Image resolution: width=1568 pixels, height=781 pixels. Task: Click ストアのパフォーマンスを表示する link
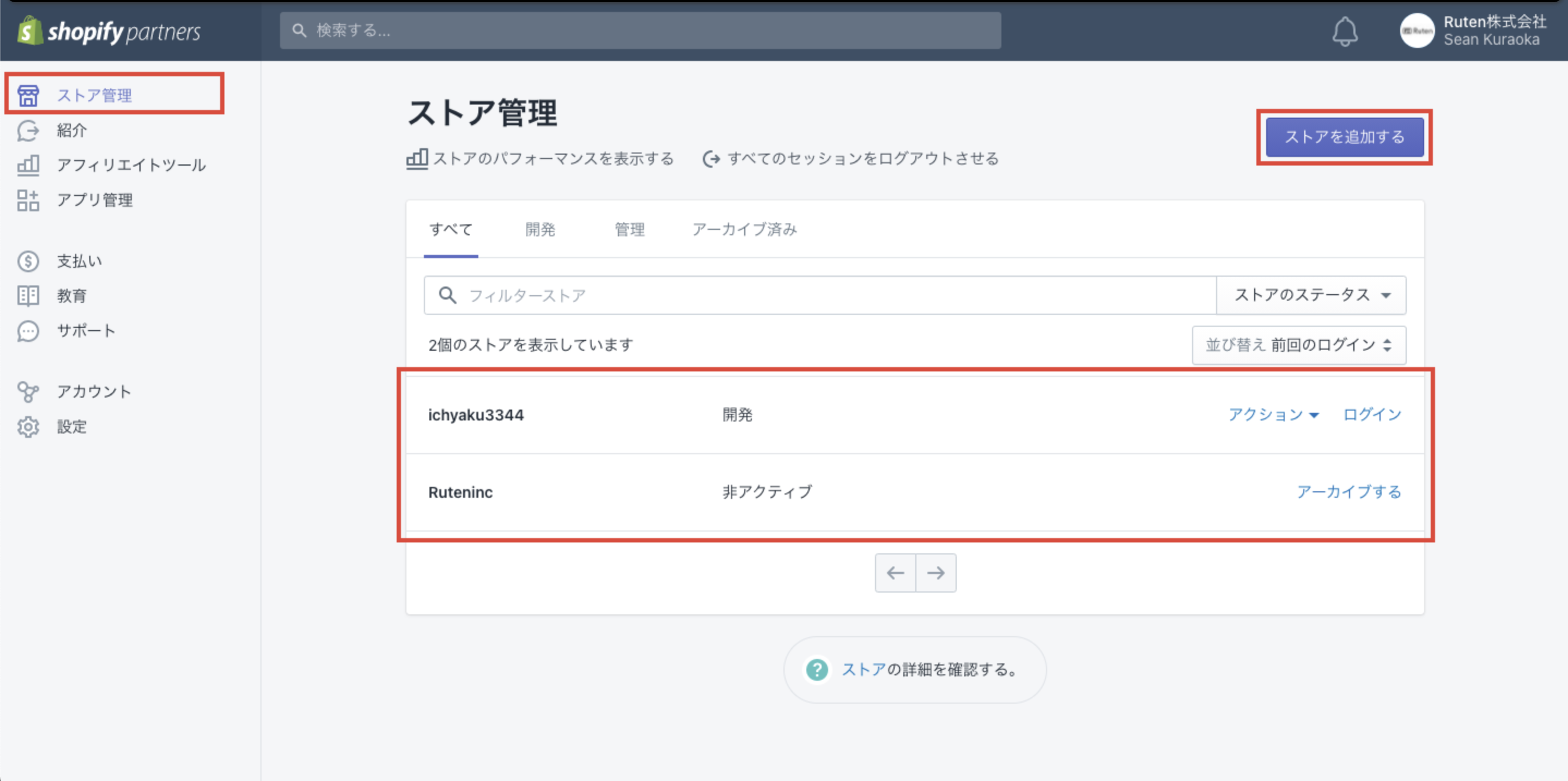click(x=554, y=158)
